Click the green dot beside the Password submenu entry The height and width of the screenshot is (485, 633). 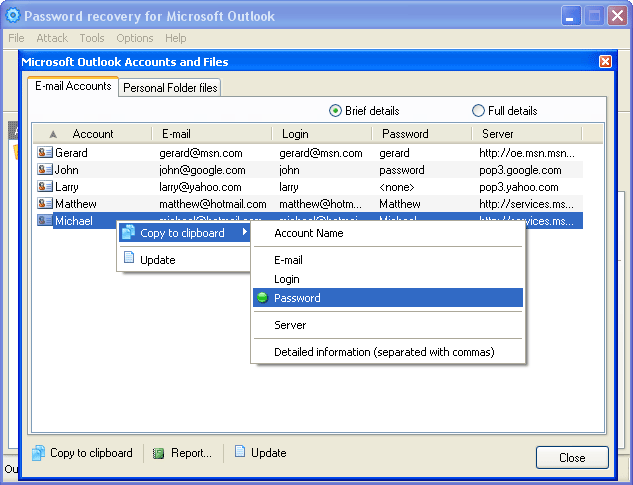pyautogui.click(x=262, y=298)
